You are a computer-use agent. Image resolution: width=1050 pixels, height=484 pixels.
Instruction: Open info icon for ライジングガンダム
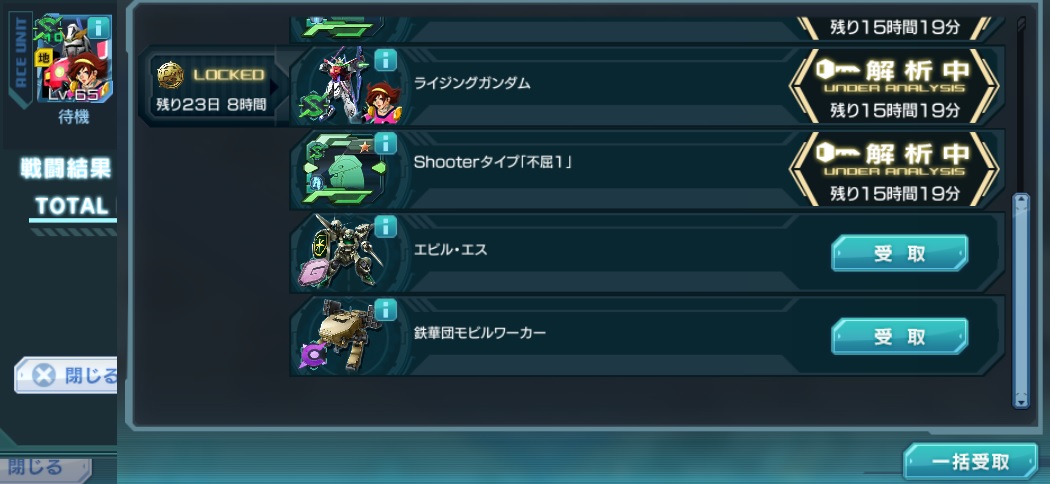[385, 60]
